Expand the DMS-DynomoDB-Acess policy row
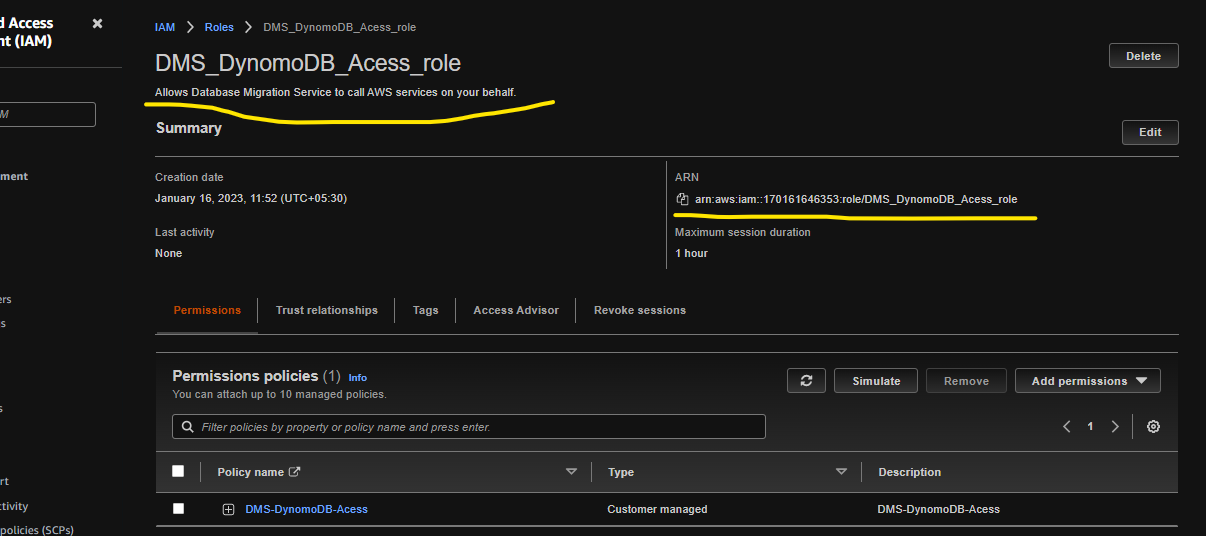 point(228,509)
